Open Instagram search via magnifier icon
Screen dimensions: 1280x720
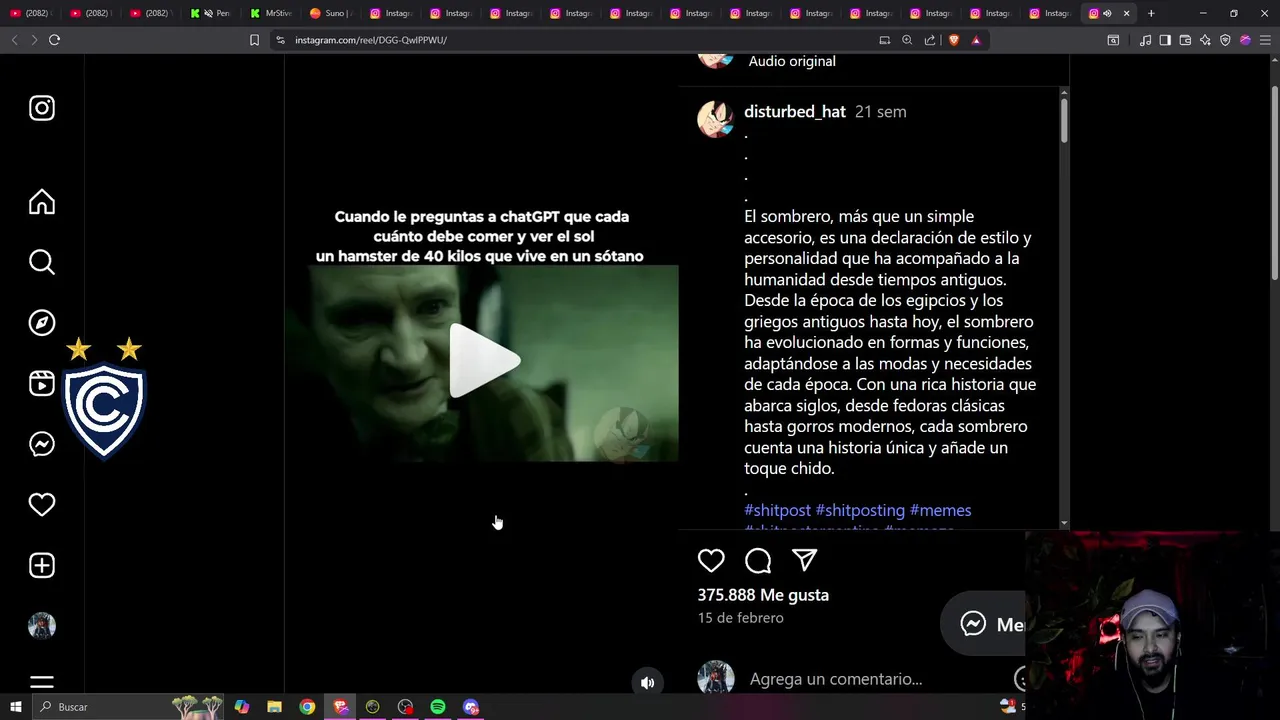point(42,262)
